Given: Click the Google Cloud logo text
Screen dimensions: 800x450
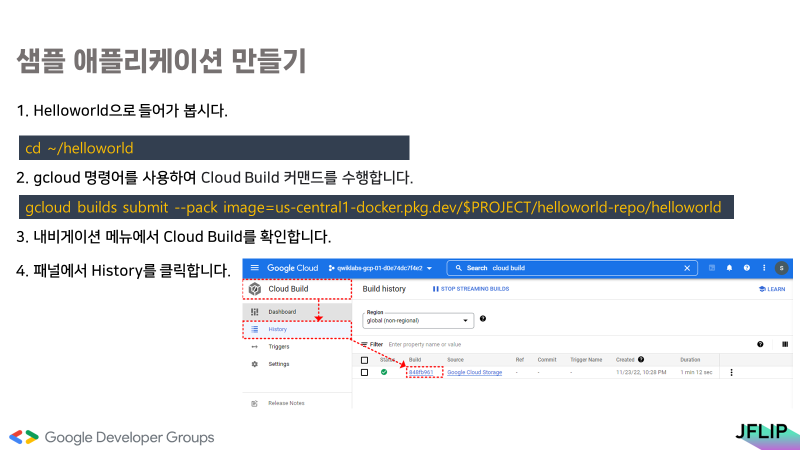Looking at the screenshot, I should (x=292, y=268).
